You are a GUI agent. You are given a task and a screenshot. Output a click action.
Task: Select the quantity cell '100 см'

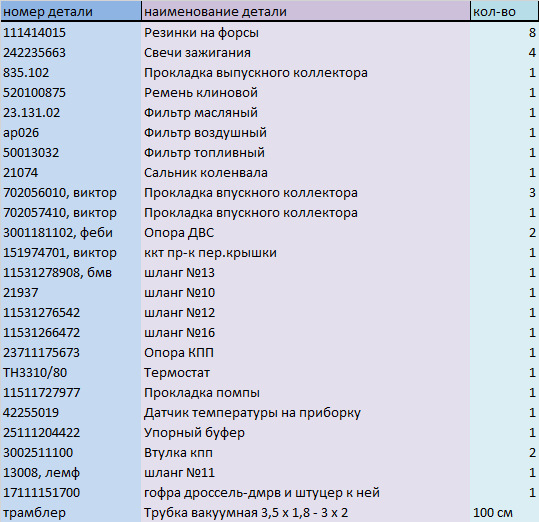[x=504, y=512]
